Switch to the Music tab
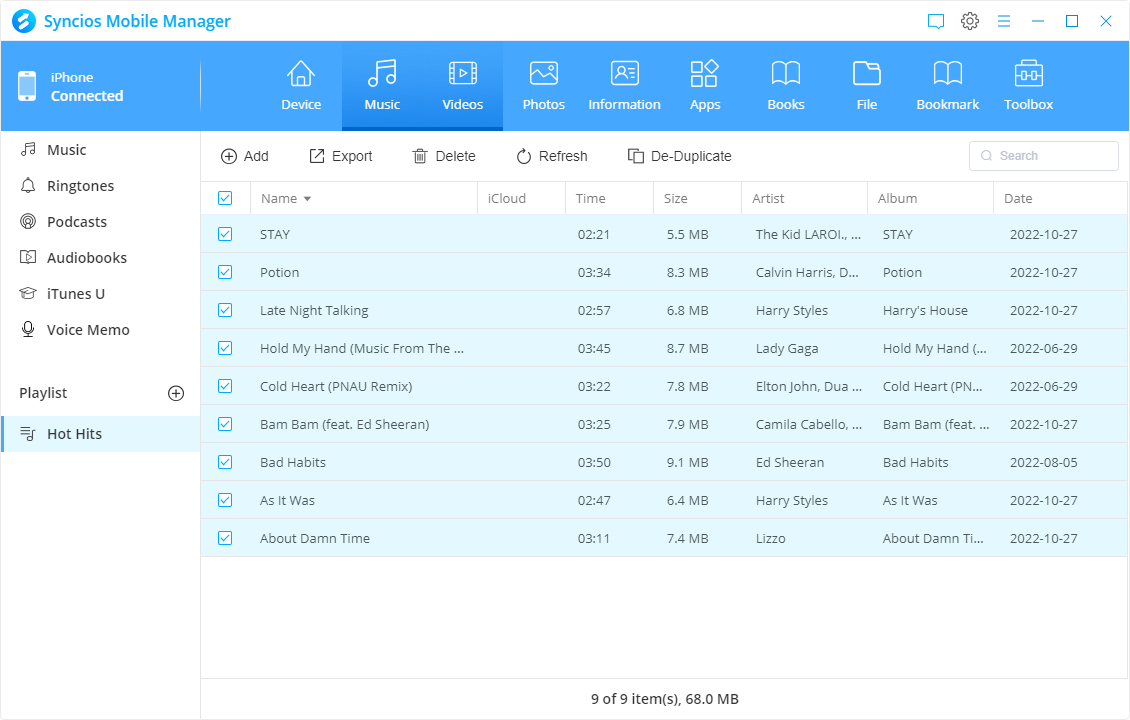The width and height of the screenshot is (1130, 720). [382, 86]
